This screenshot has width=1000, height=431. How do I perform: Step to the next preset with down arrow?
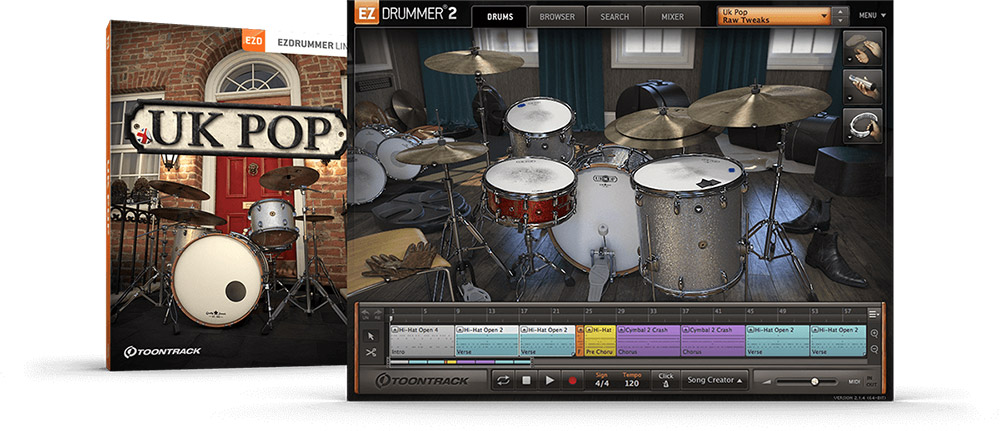[841, 20]
